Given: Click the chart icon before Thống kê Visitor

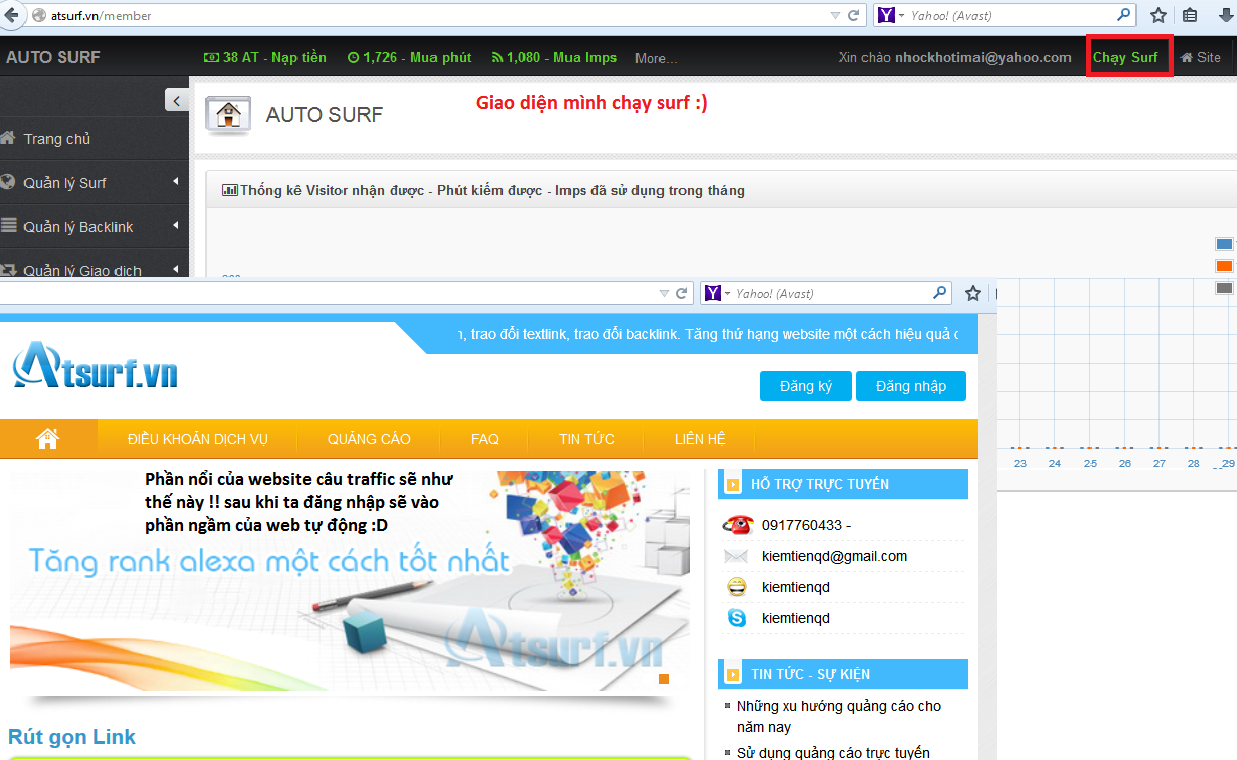Looking at the screenshot, I should click(229, 190).
